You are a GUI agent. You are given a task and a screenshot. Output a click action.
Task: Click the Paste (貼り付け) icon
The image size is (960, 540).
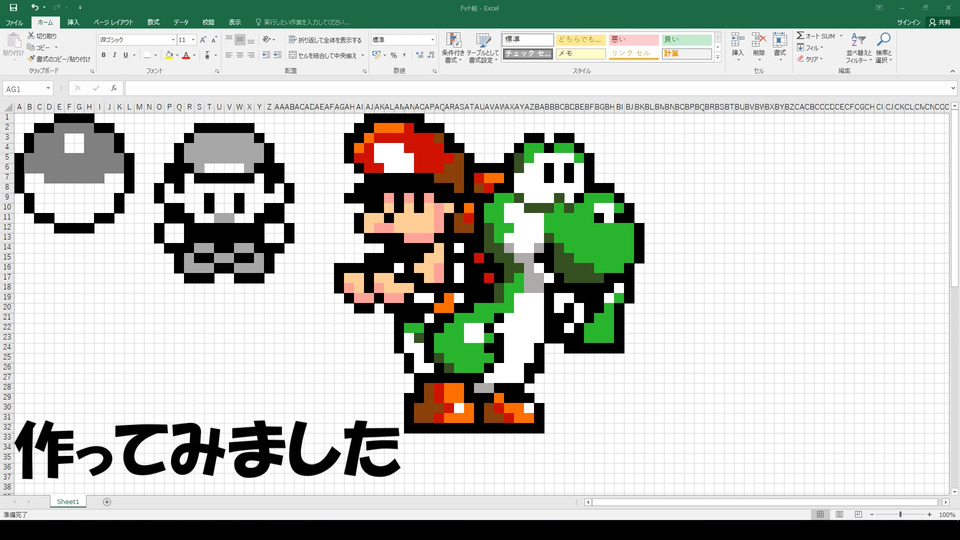click(13, 44)
